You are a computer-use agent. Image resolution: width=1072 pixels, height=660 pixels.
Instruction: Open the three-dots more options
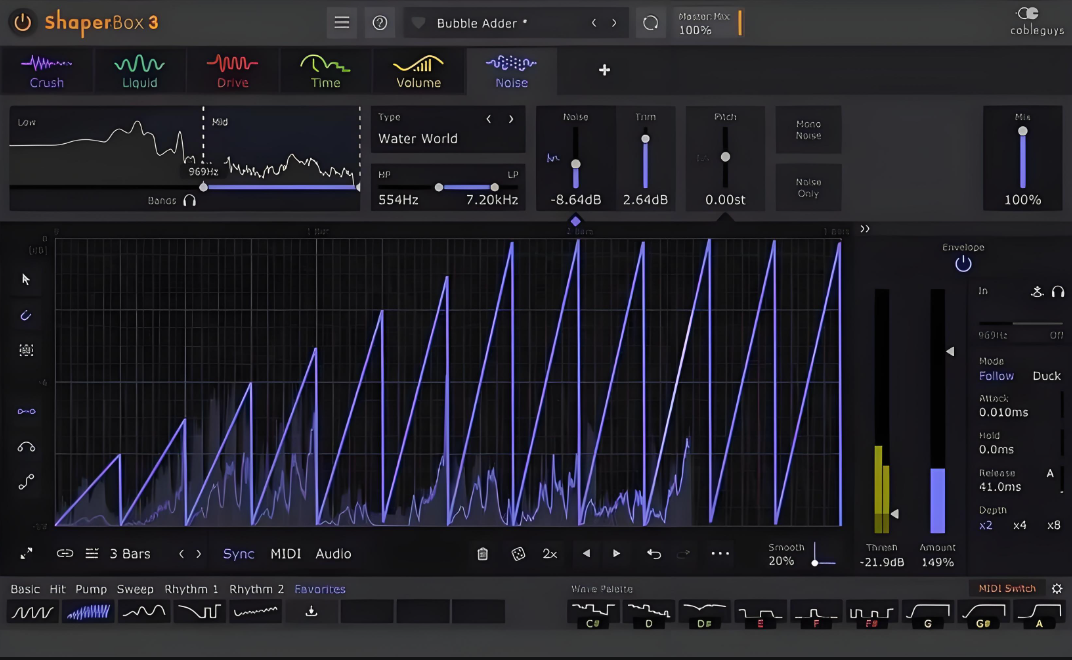pos(720,553)
